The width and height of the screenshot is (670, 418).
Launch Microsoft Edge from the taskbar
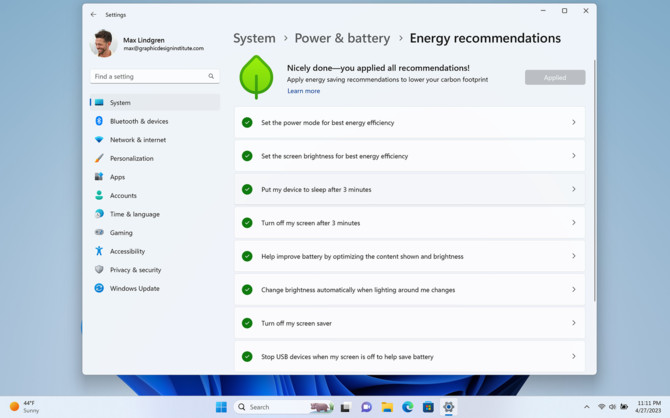(x=408, y=407)
